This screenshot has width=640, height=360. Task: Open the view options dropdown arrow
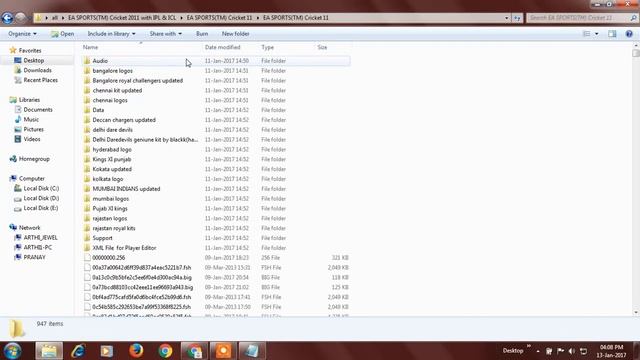[x=597, y=34]
